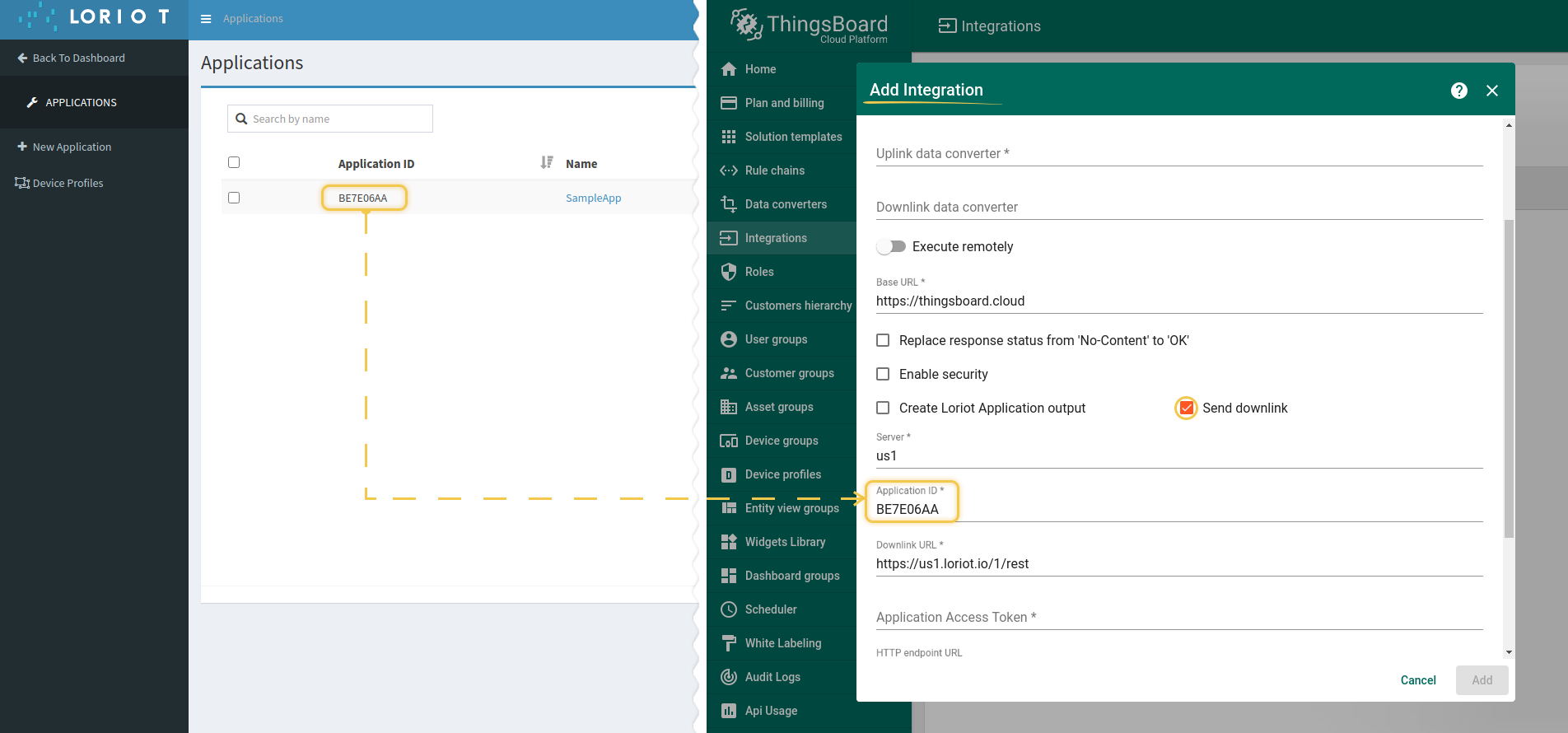This screenshot has height=733, width=1568.
Task: Open the Downlink data converter selector
Action: coord(1179,207)
